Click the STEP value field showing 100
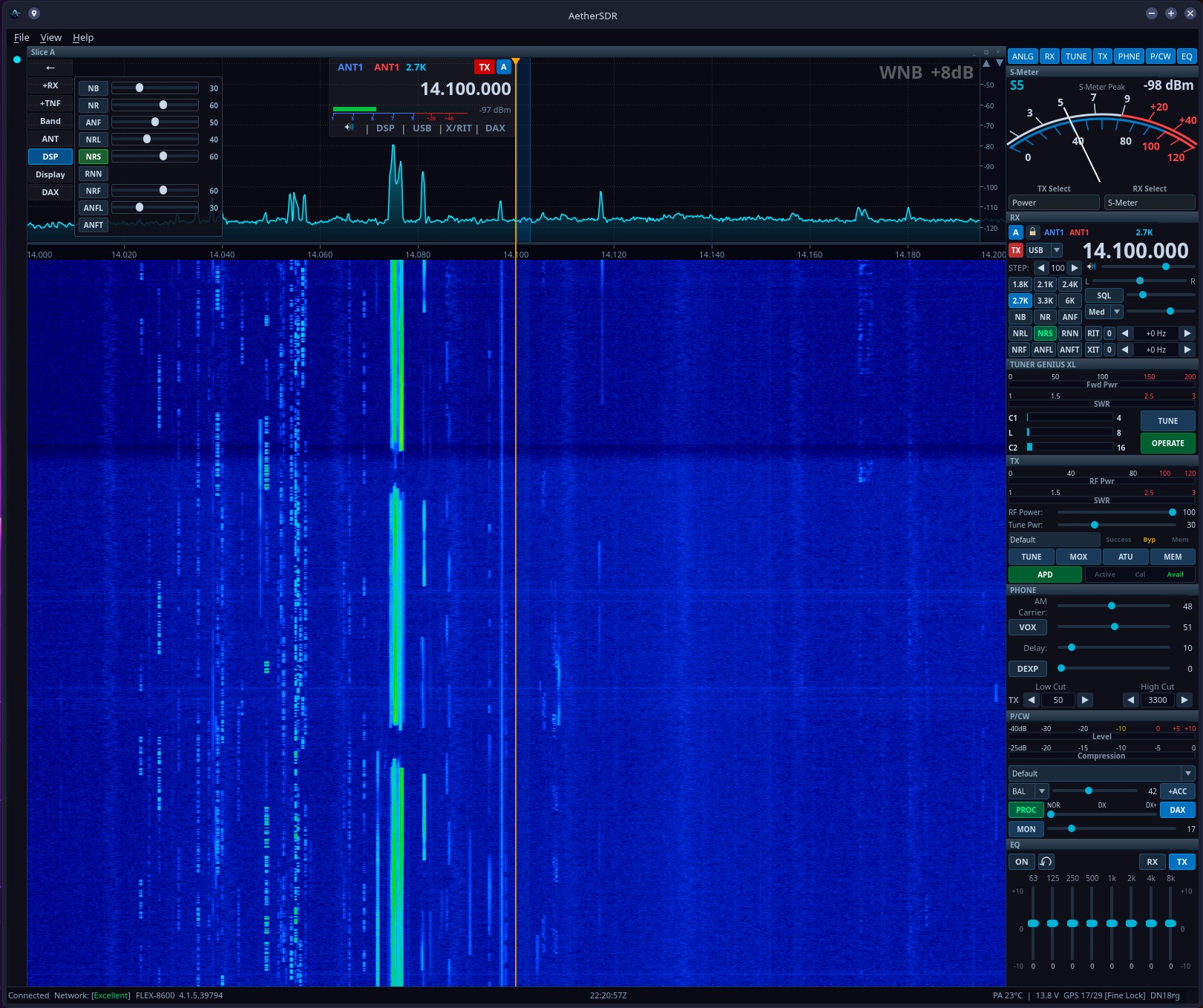This screenshot has width=1203, height=1008. [1058, 268]
